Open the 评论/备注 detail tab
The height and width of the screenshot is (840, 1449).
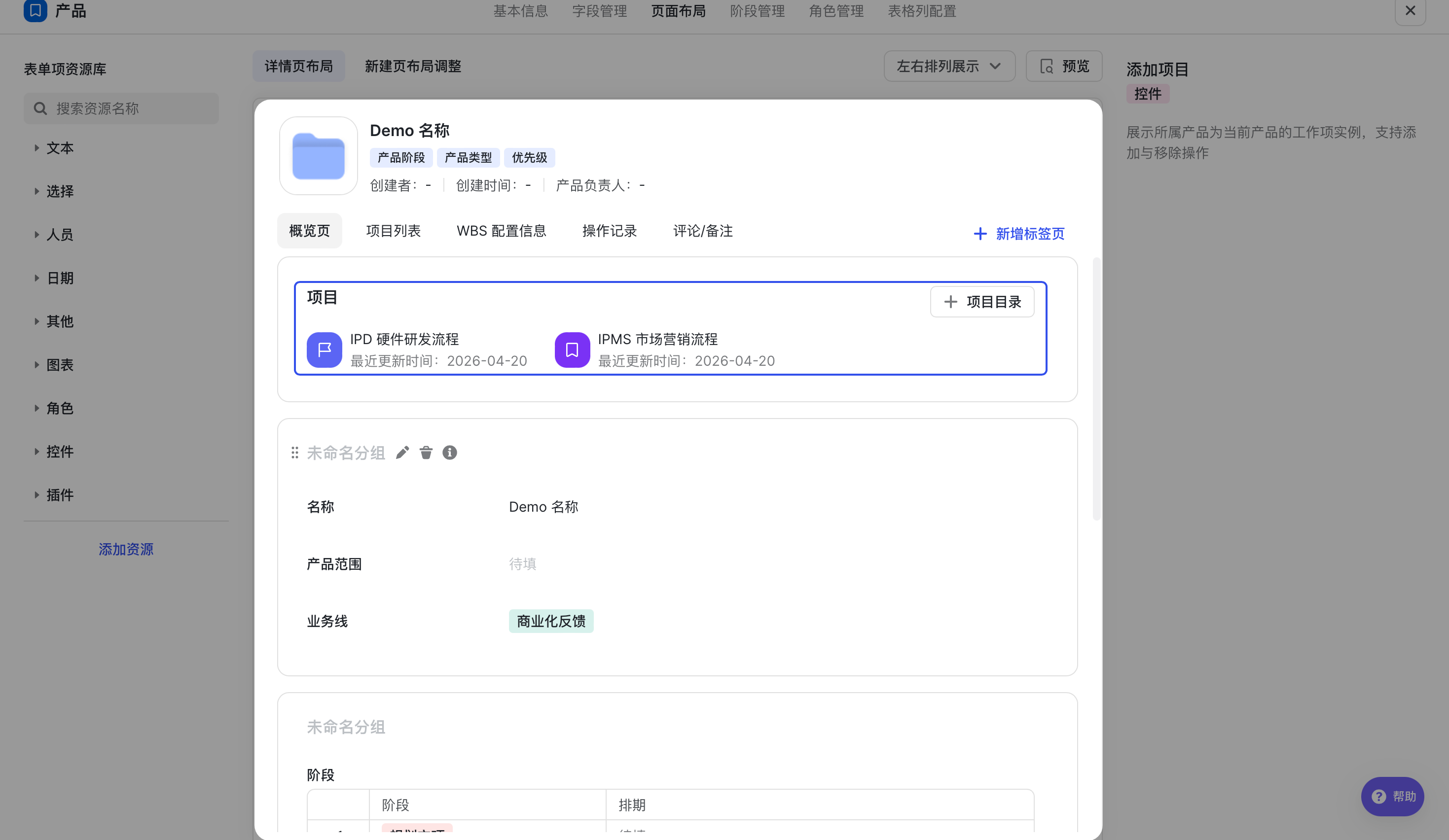pyautogui.click(x=703, y=231)
